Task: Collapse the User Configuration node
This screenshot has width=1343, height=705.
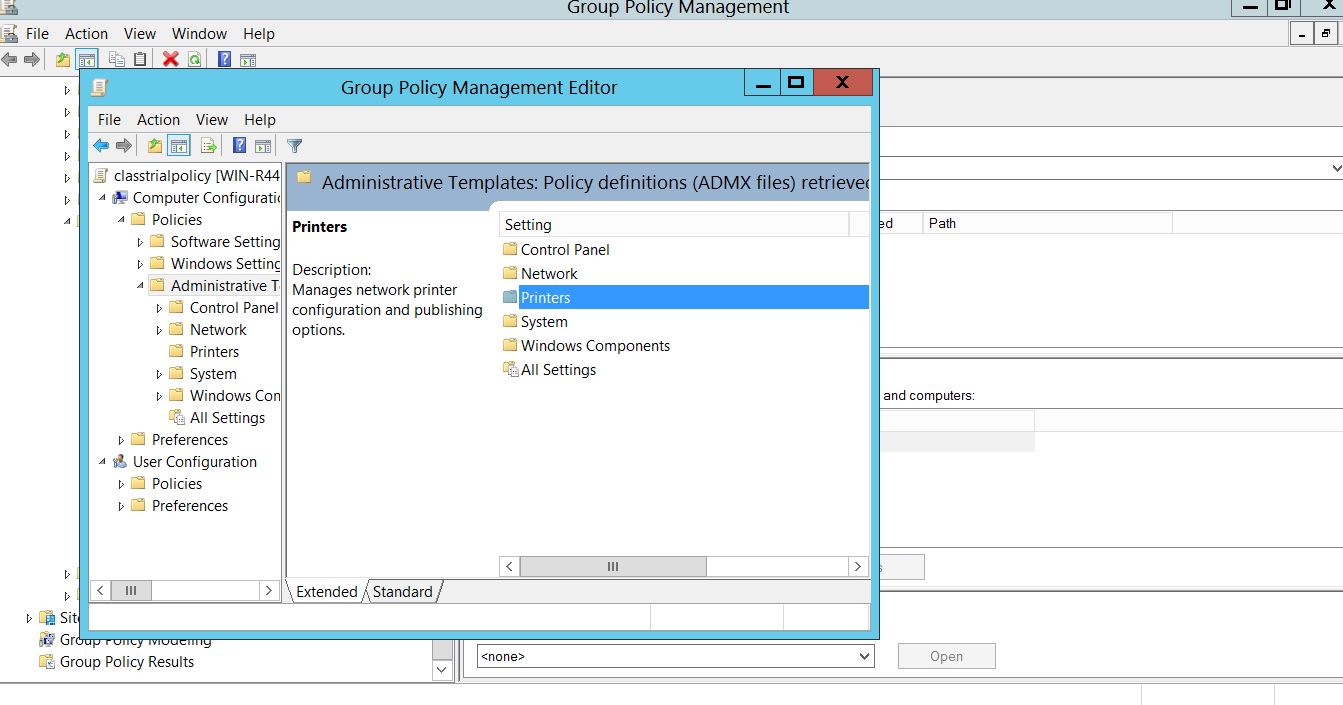Action: click(x=102, y=462)
